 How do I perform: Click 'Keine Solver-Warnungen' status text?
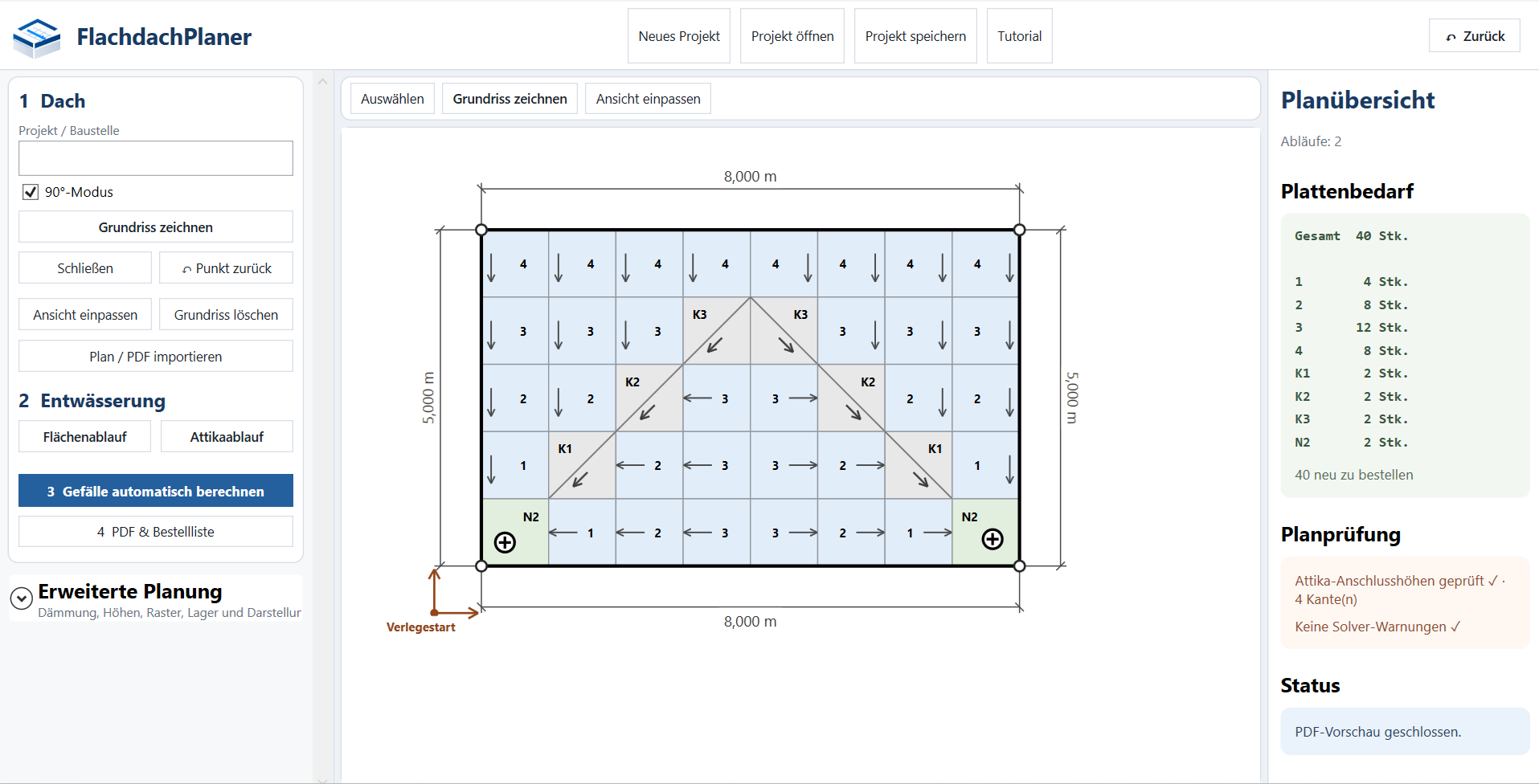click(x=1377, y=627)
